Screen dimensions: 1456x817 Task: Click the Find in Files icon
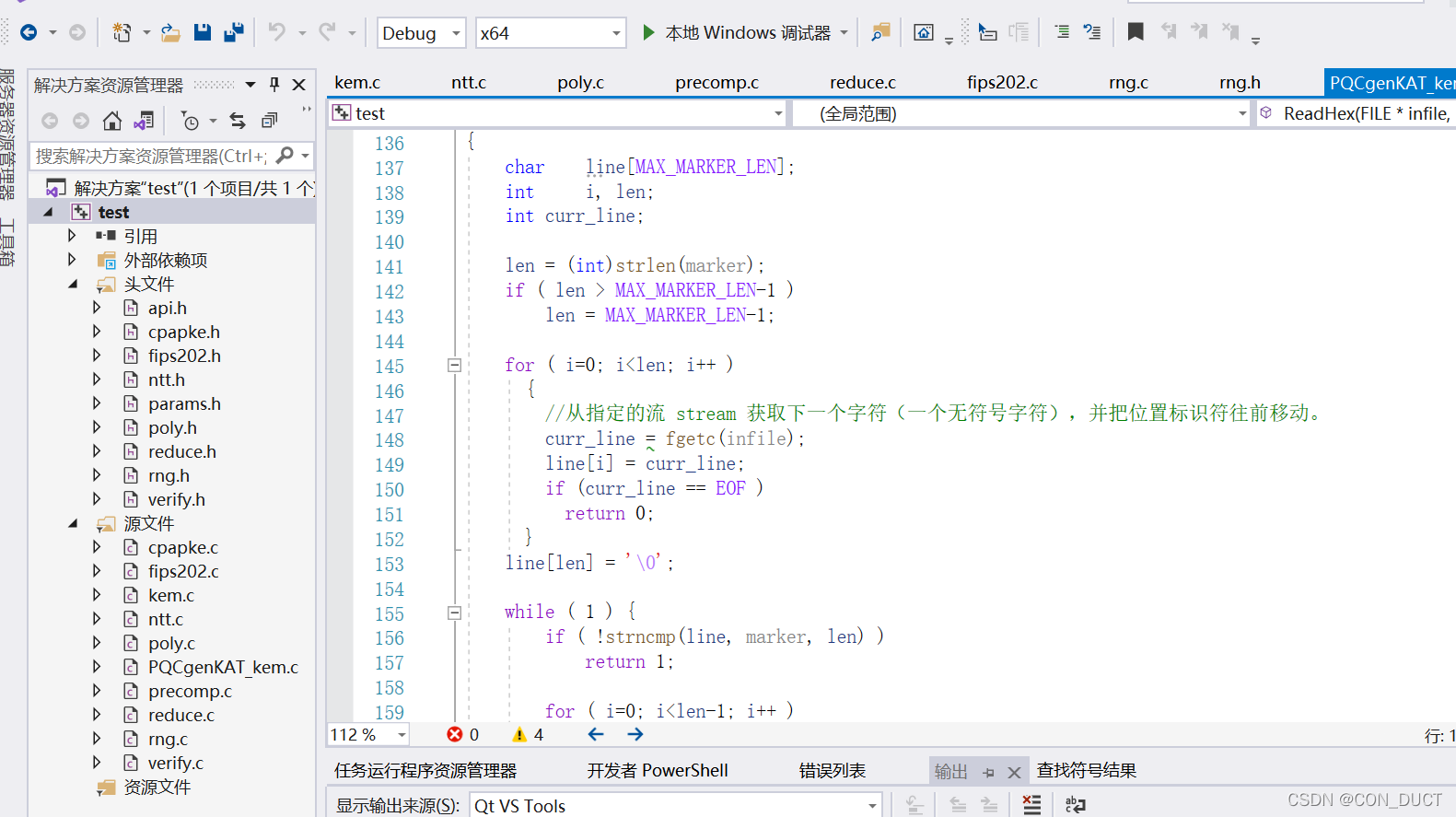[x=881, y=32]
